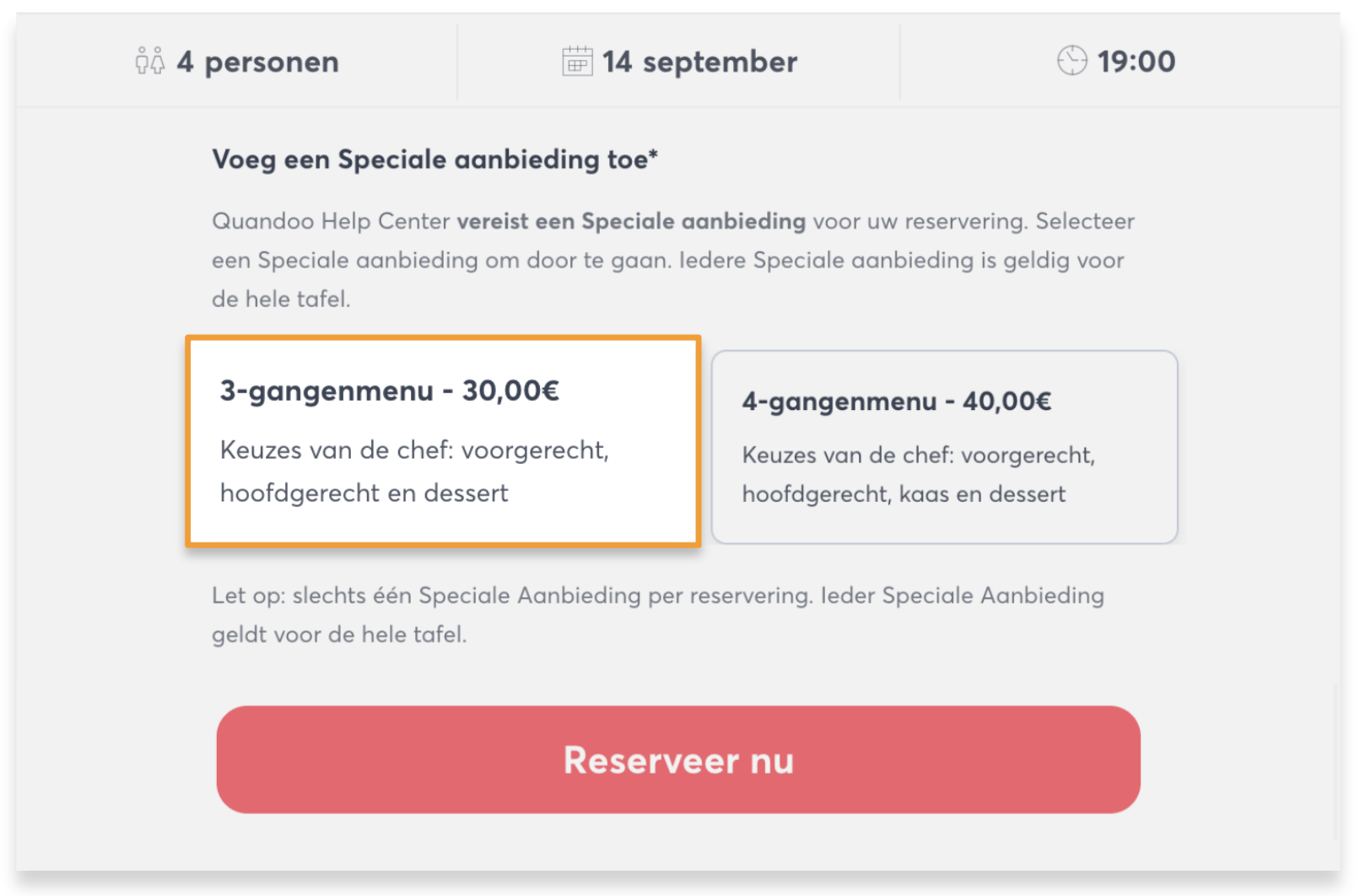1360x896 pixels.
Task: Click the calendar icon beside 14 september
Action: click(x=577, y=62)
